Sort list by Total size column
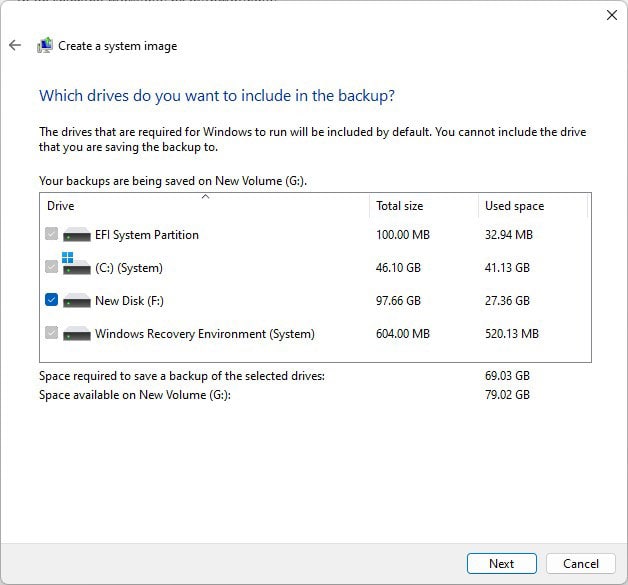This screenshot has width=628, height=585. (x=424, y=206)
